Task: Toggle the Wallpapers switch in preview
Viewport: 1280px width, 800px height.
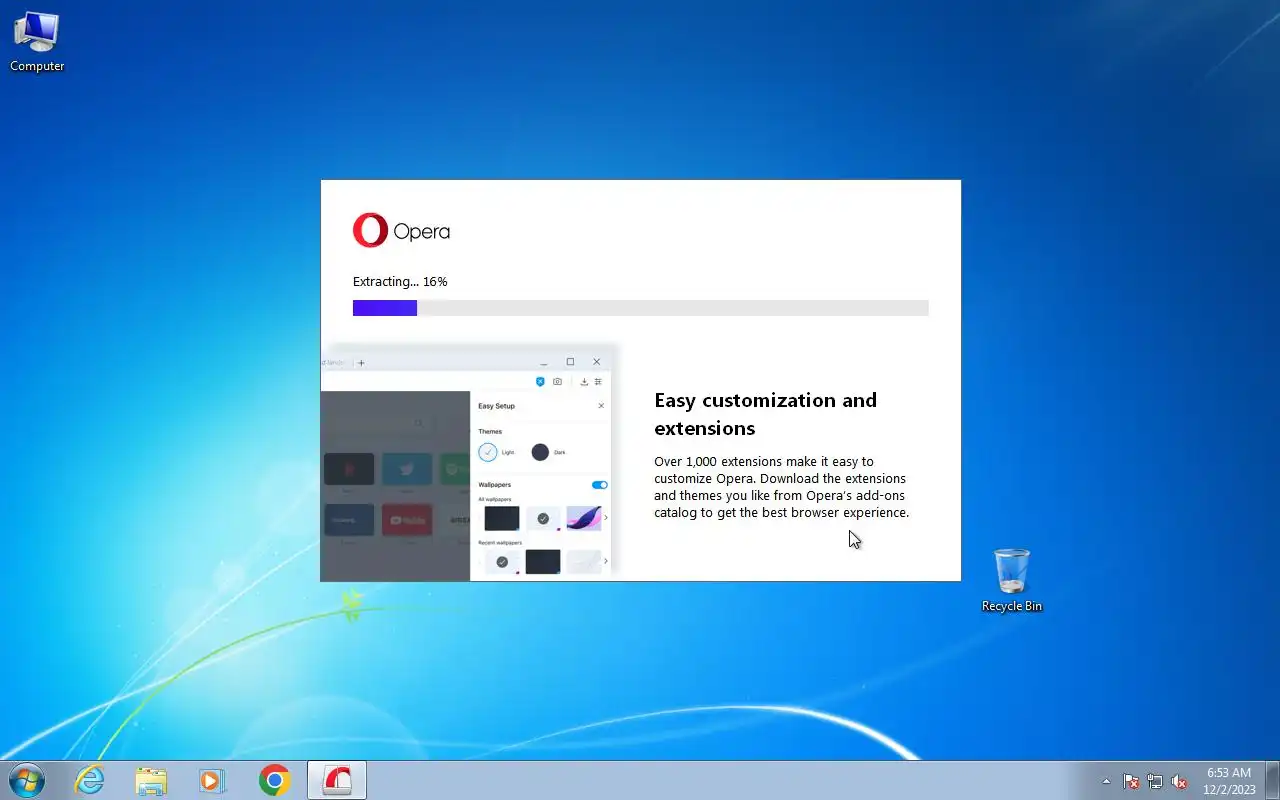Action: tap(599, 485)
